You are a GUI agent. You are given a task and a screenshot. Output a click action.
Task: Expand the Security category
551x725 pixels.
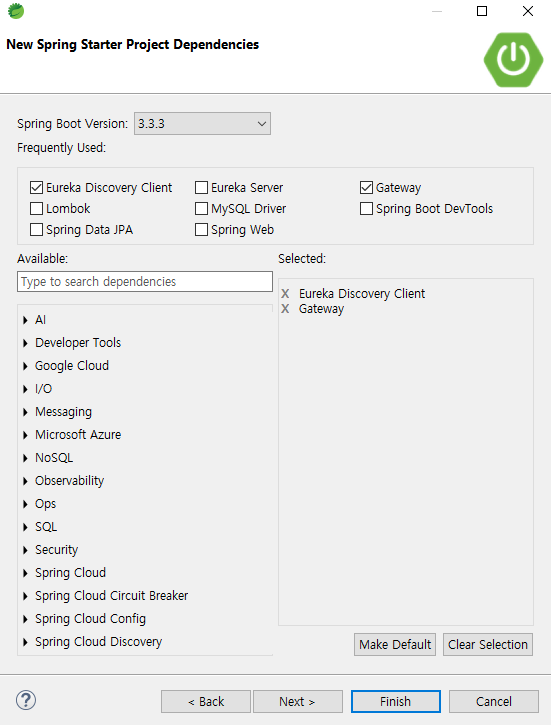(x=25, y=550)
